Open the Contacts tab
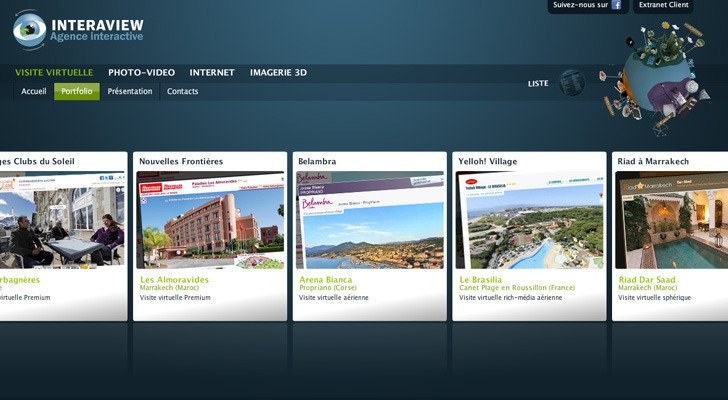Viewport: 728px width, 400px height. (x=182, y=92)
